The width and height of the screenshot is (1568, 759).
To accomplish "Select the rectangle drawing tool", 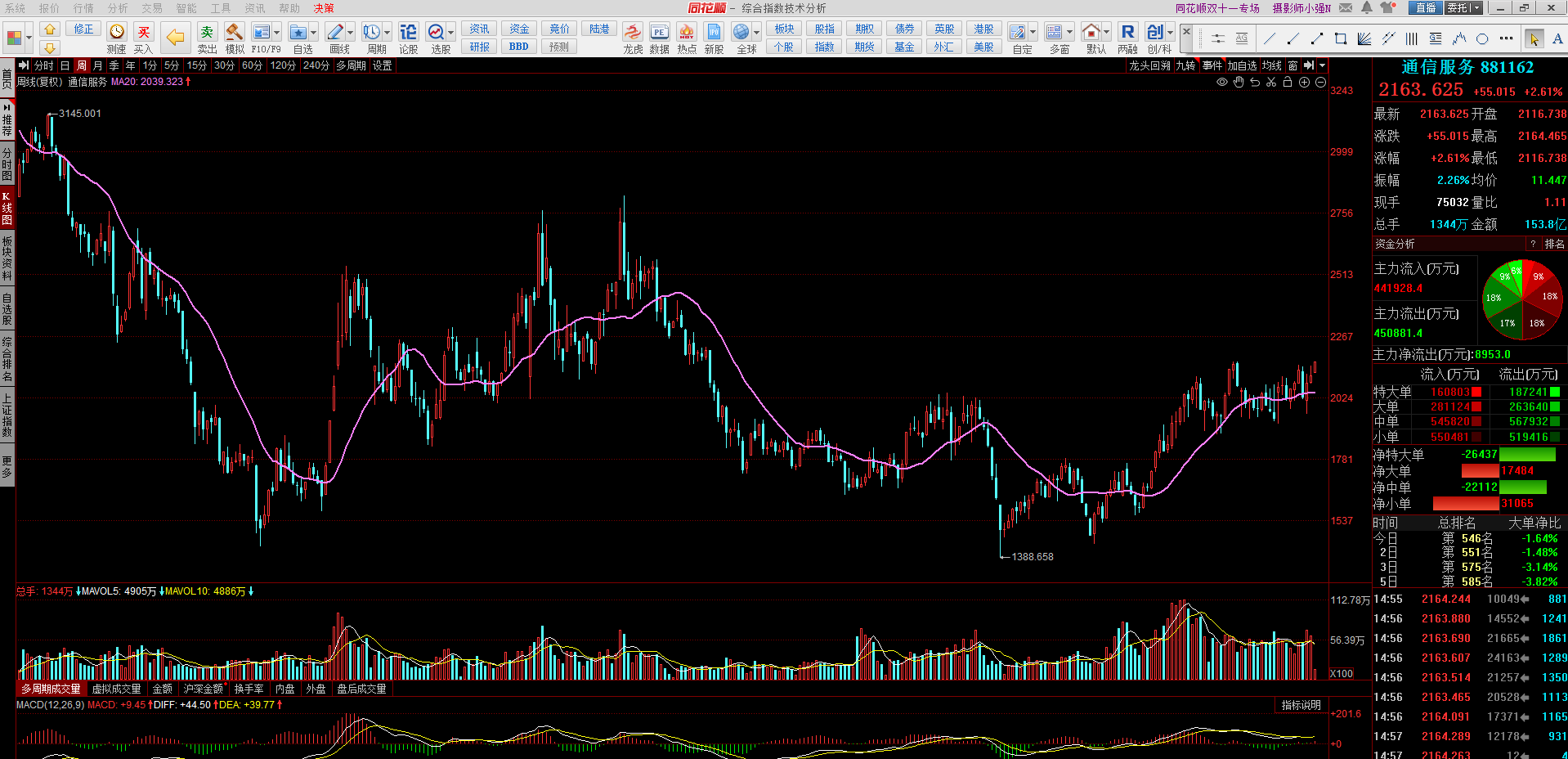I will [1341, 38].
